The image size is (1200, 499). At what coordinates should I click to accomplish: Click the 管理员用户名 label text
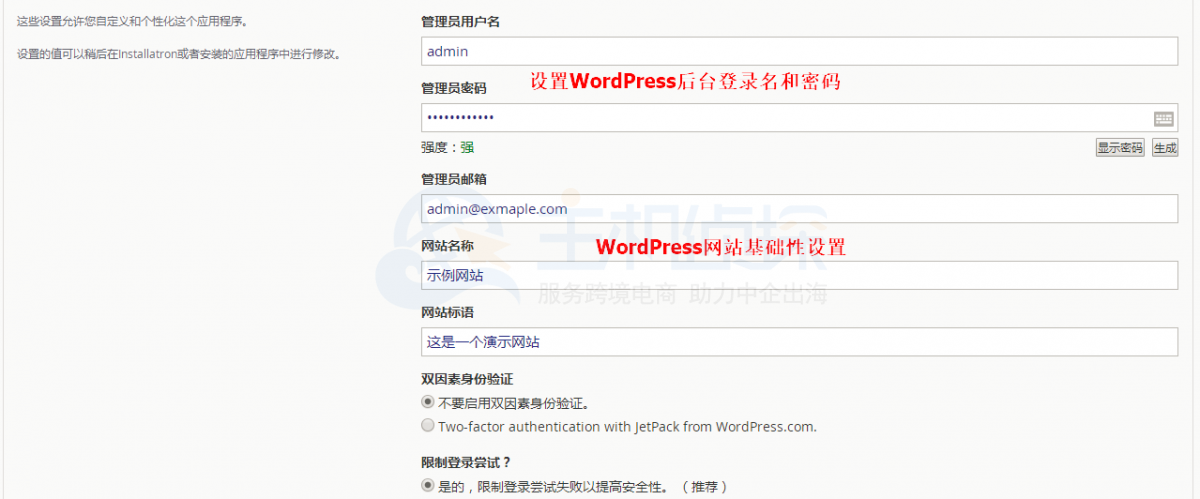click(x=460, y=21)
